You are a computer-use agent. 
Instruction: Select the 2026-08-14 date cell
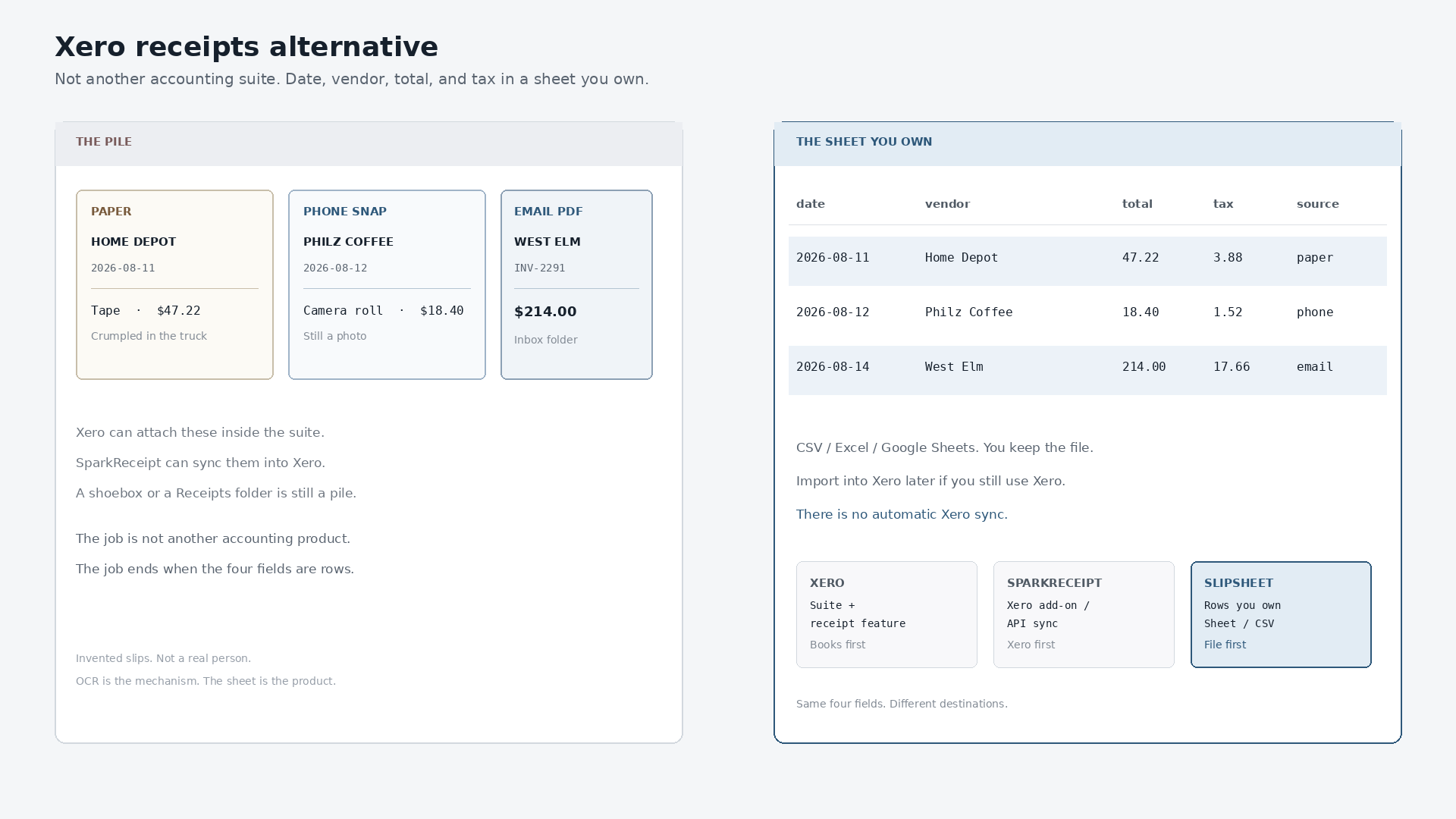[833, 367]
